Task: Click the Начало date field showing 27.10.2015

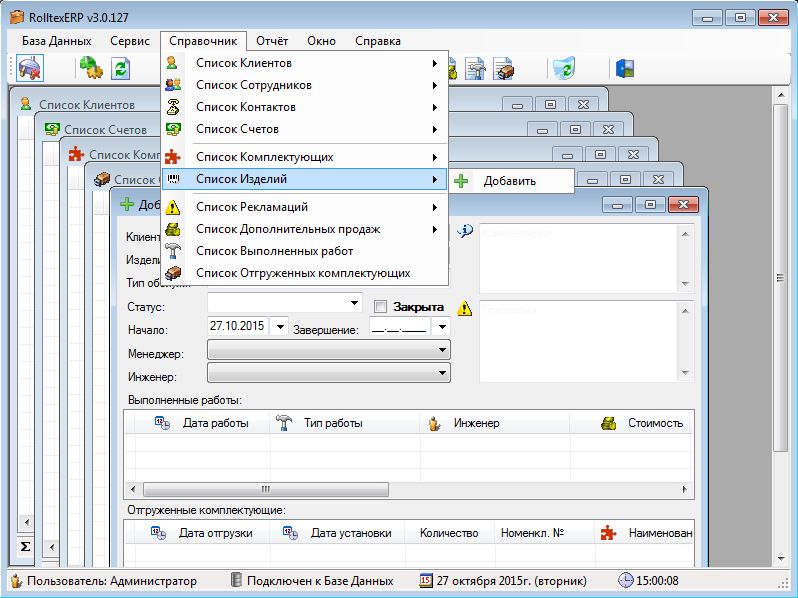Action: (x=239, y=326)
